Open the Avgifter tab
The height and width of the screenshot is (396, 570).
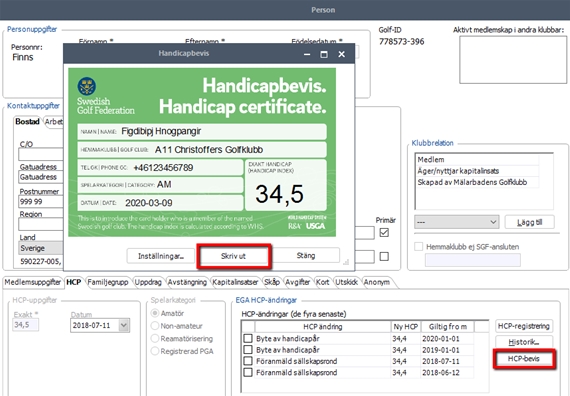pos(298,282)
